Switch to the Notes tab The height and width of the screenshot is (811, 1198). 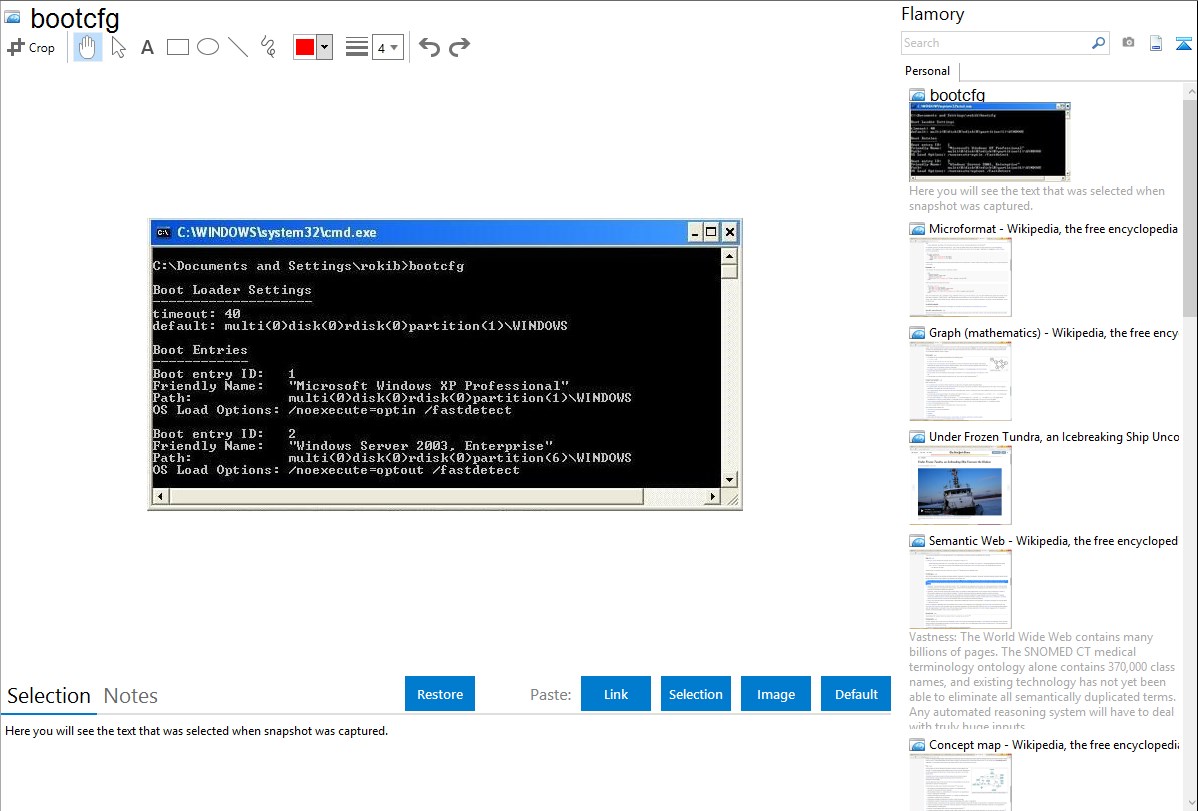131,696
